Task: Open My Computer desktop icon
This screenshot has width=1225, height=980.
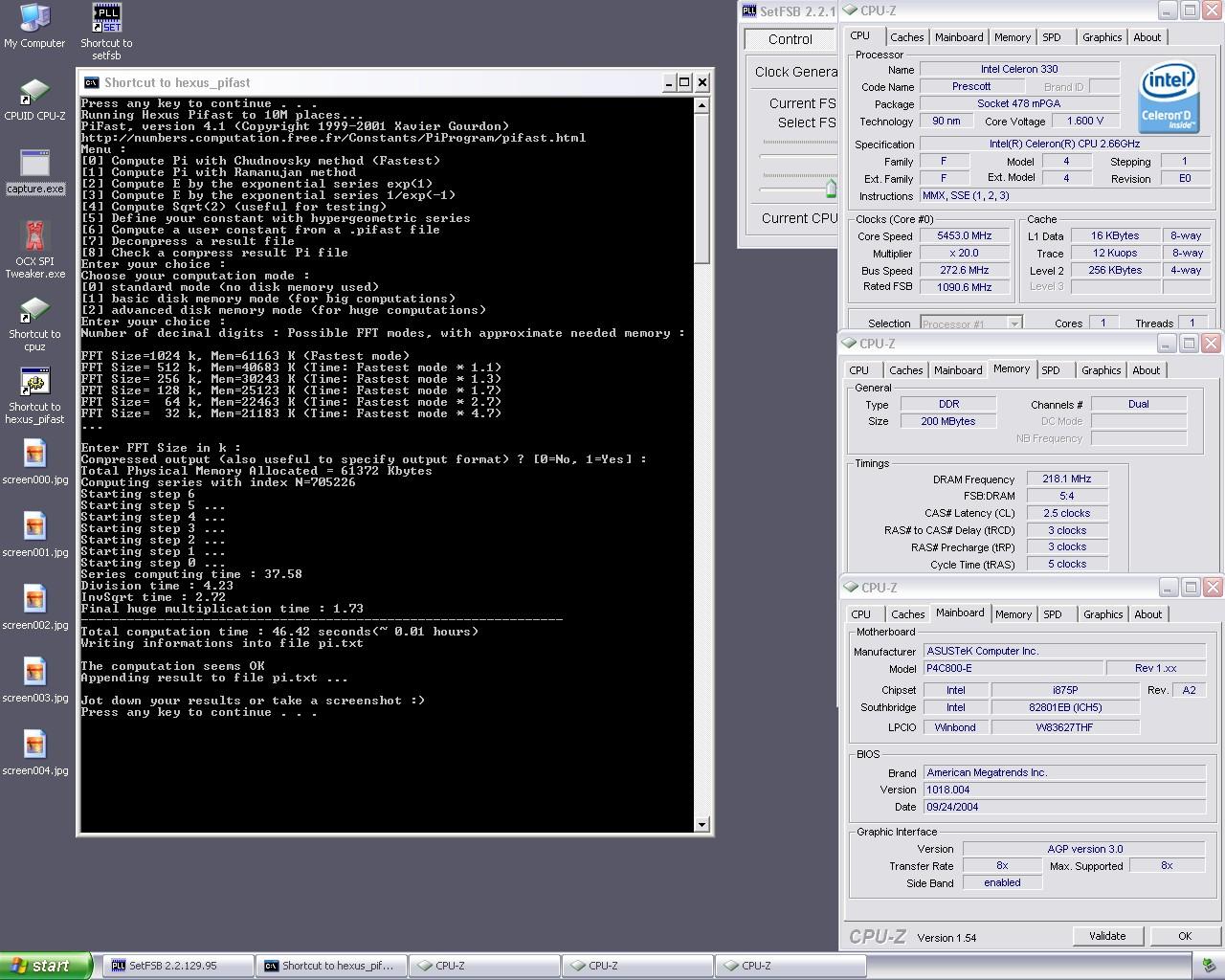Action: point(34,26)
